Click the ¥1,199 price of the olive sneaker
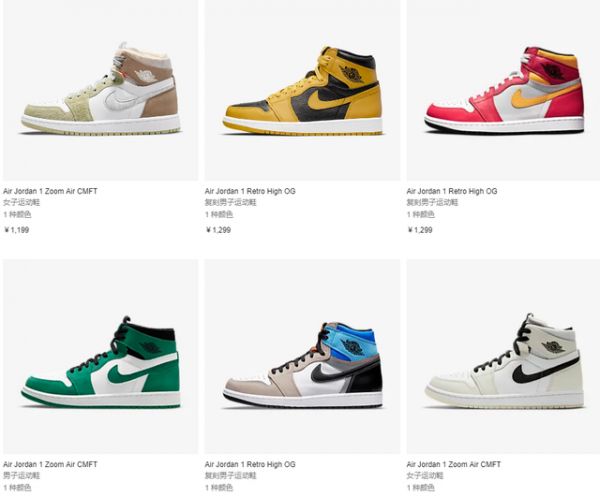 16,230
